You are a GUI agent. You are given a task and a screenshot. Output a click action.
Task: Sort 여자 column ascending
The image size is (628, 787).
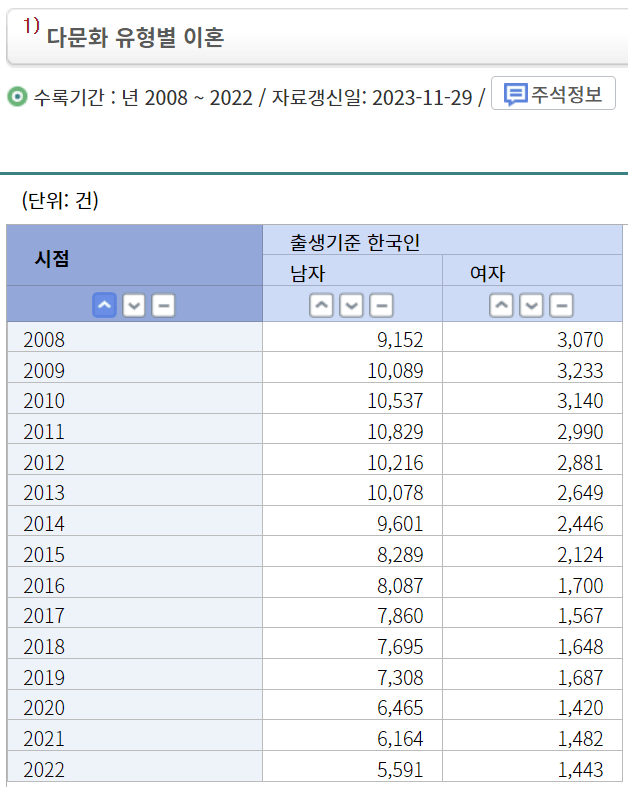point(502,306)
